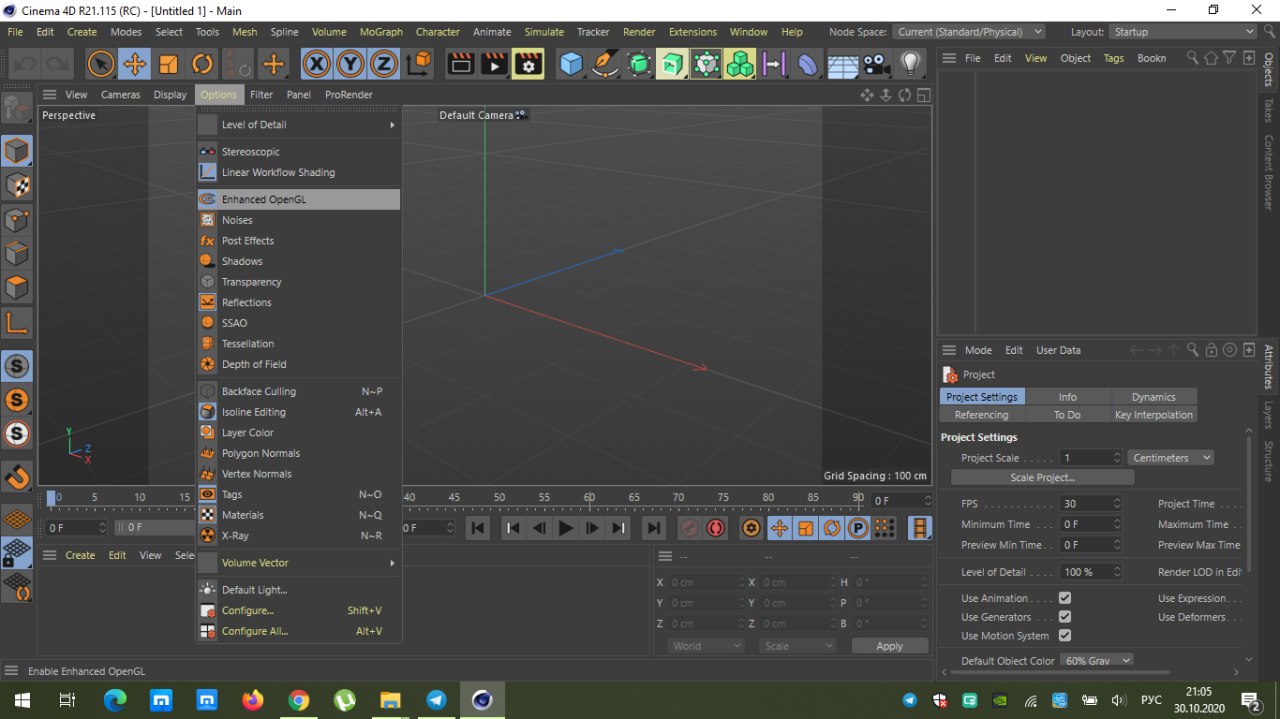The width and height of the screenshot is (1280, 719).
Task: Open the MoGraph menu
Action: coord(381,32)
